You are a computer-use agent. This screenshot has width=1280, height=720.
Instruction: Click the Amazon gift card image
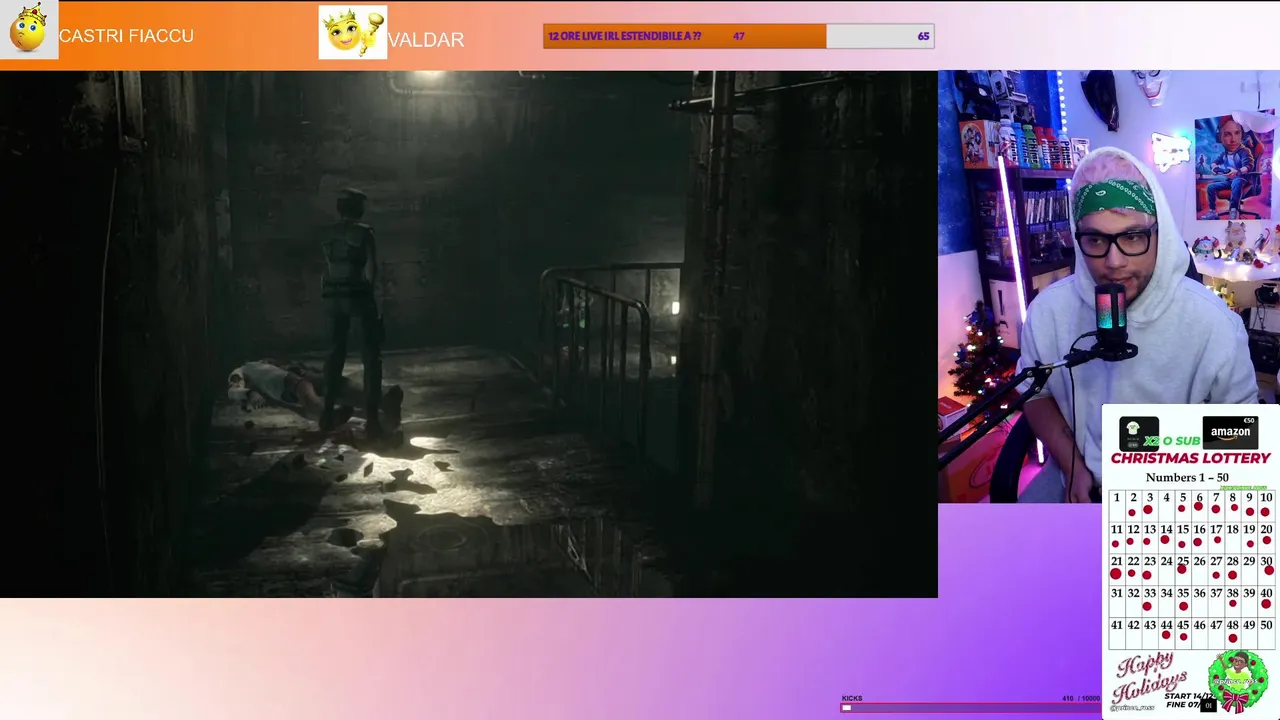(1230, 432)
